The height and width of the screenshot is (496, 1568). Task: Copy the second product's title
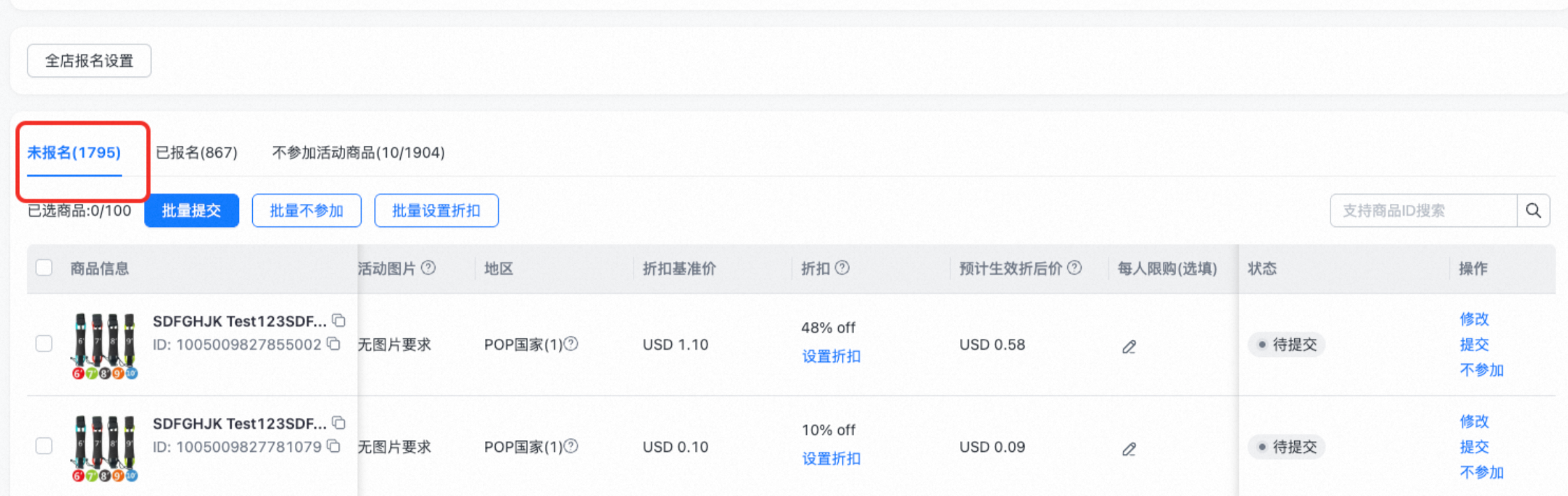[x=339, y=423]
